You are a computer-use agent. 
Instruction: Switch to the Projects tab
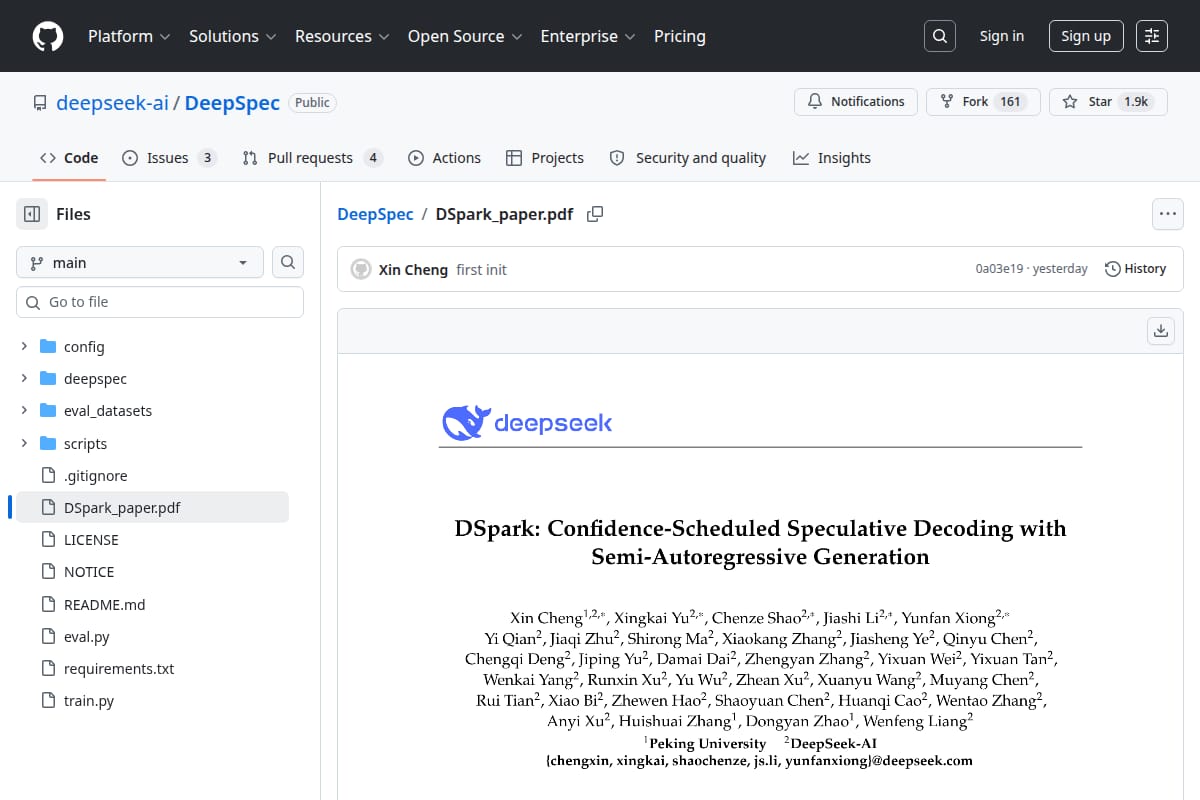pyautogui.click(x=545, y=158)
